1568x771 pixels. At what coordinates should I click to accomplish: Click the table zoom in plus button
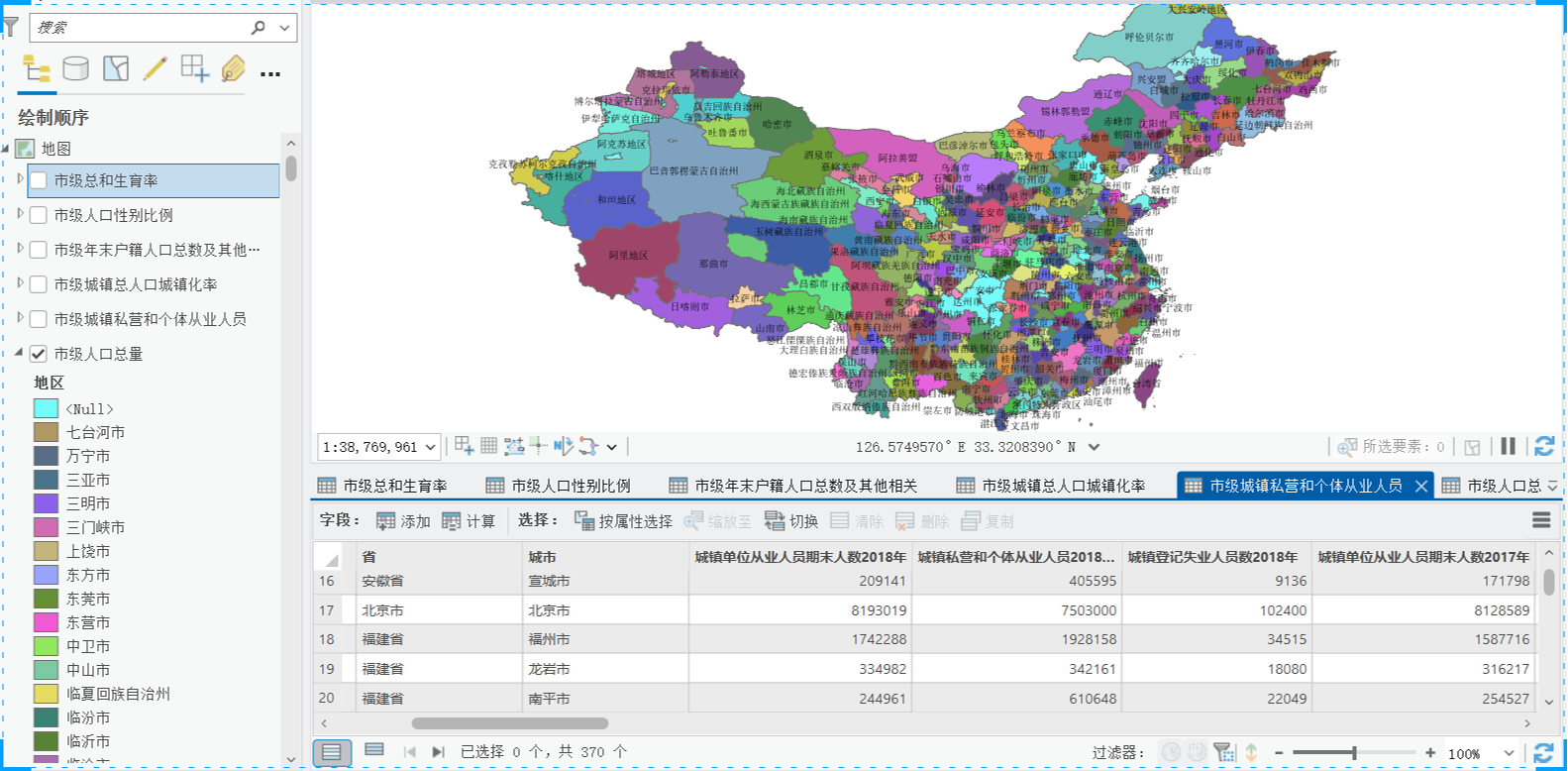(x=1430, y=753)
